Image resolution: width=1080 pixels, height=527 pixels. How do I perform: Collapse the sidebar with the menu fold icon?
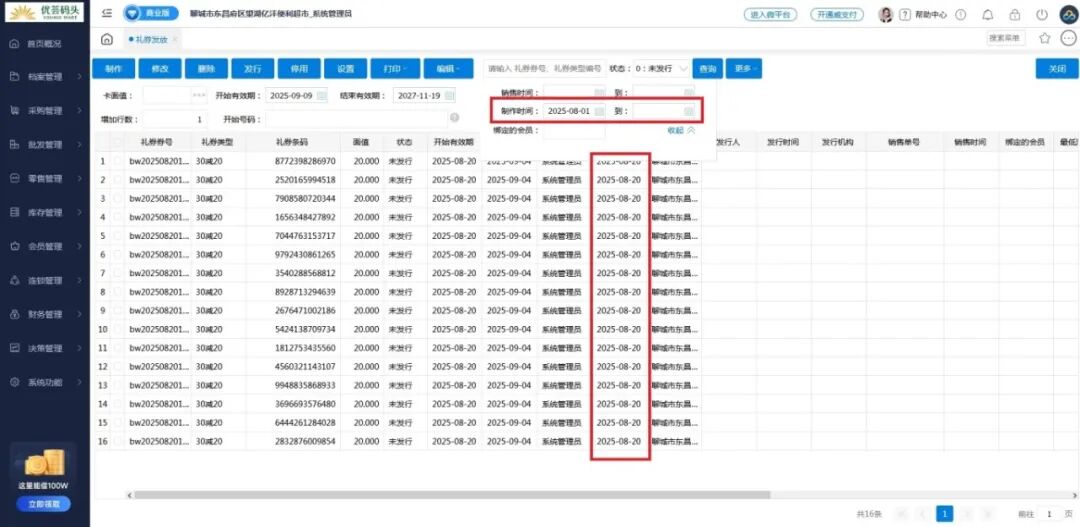(107, 14)
